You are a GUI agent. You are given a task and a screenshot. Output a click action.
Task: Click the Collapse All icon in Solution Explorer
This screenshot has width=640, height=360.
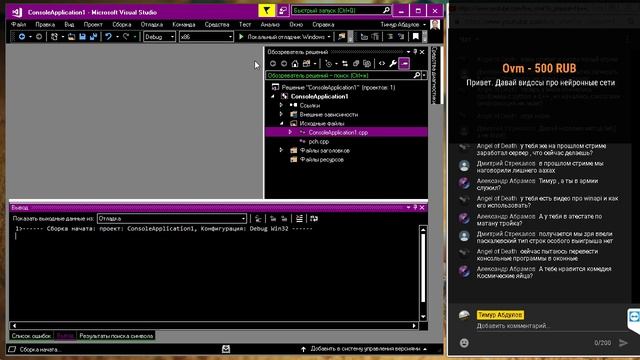(356, 64)
